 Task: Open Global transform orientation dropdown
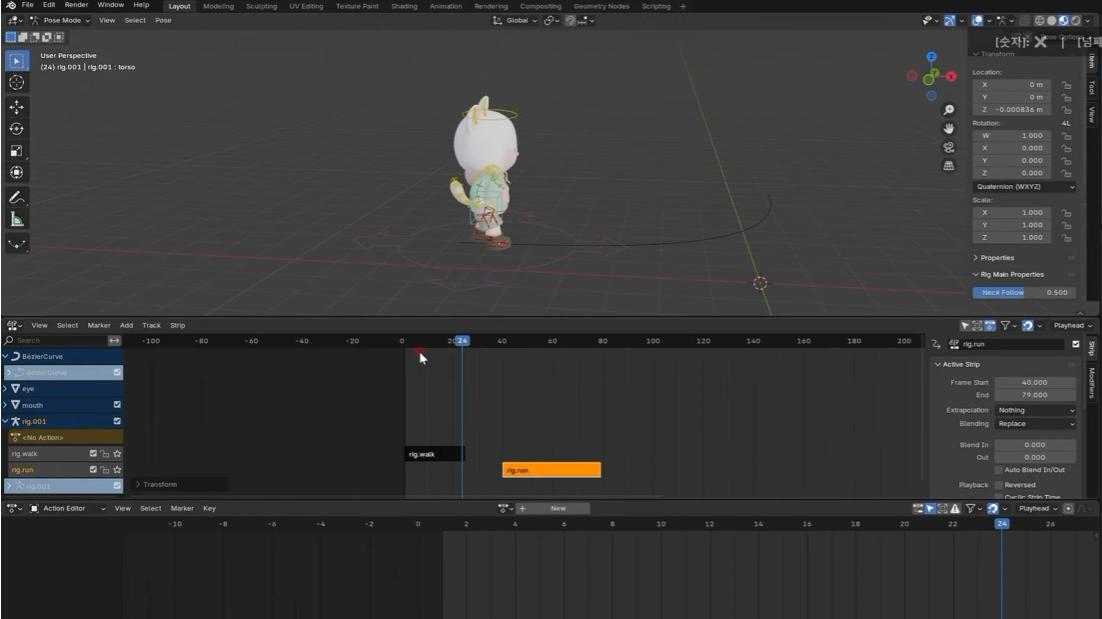(515, 20)
